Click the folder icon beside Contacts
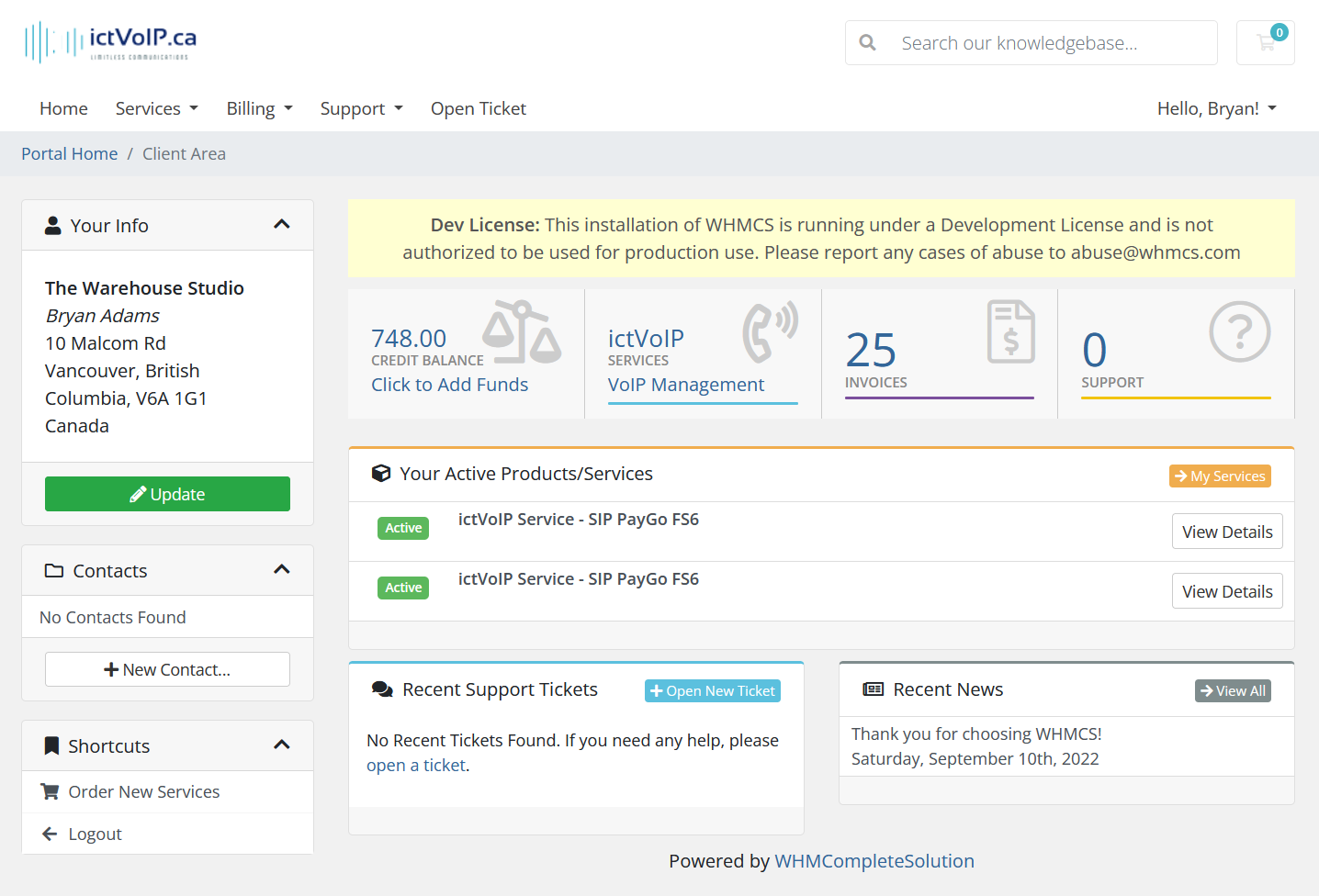The image size is (1319, 896). coord(54,570)
